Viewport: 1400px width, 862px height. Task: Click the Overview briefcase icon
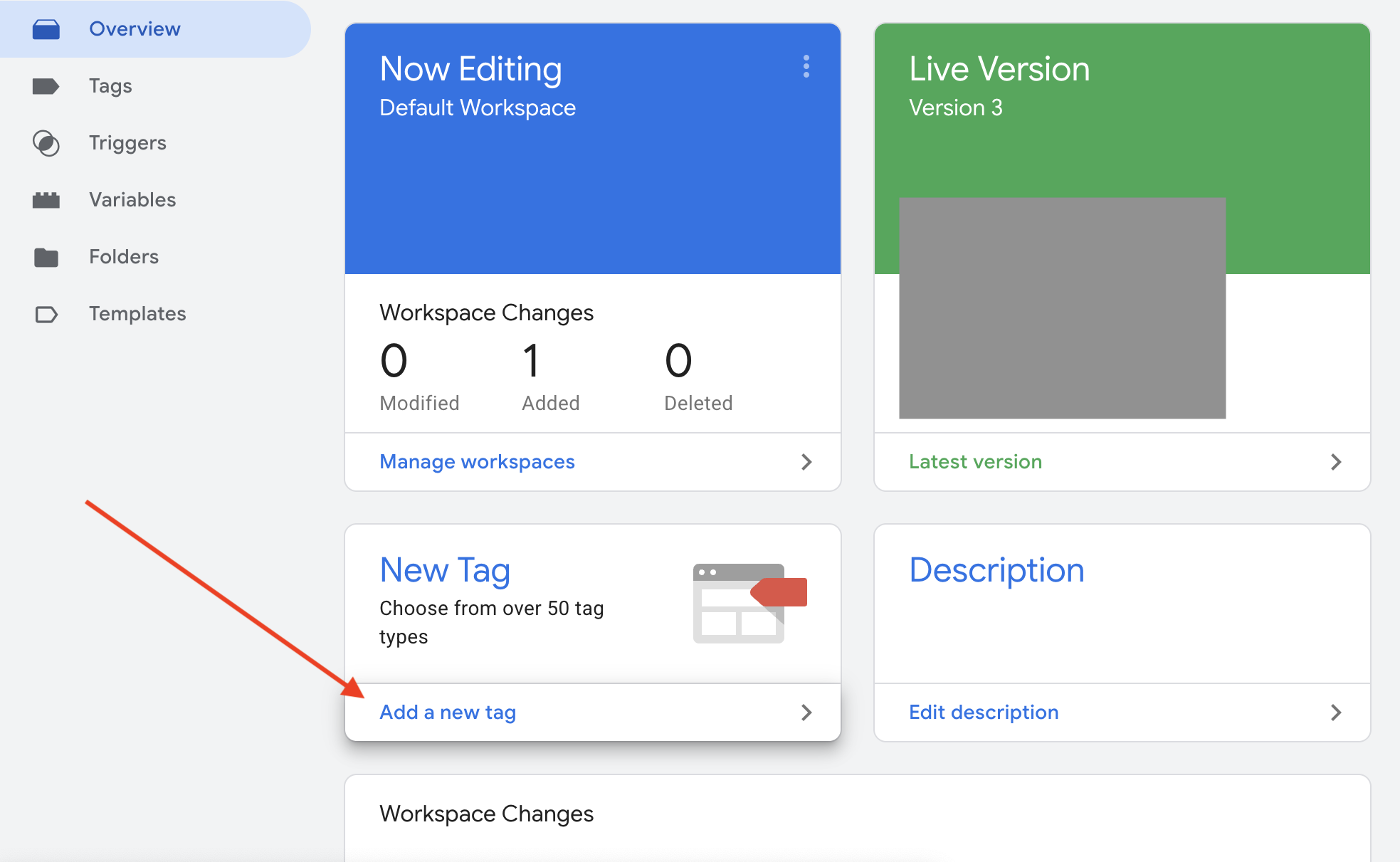coord(46,29)
